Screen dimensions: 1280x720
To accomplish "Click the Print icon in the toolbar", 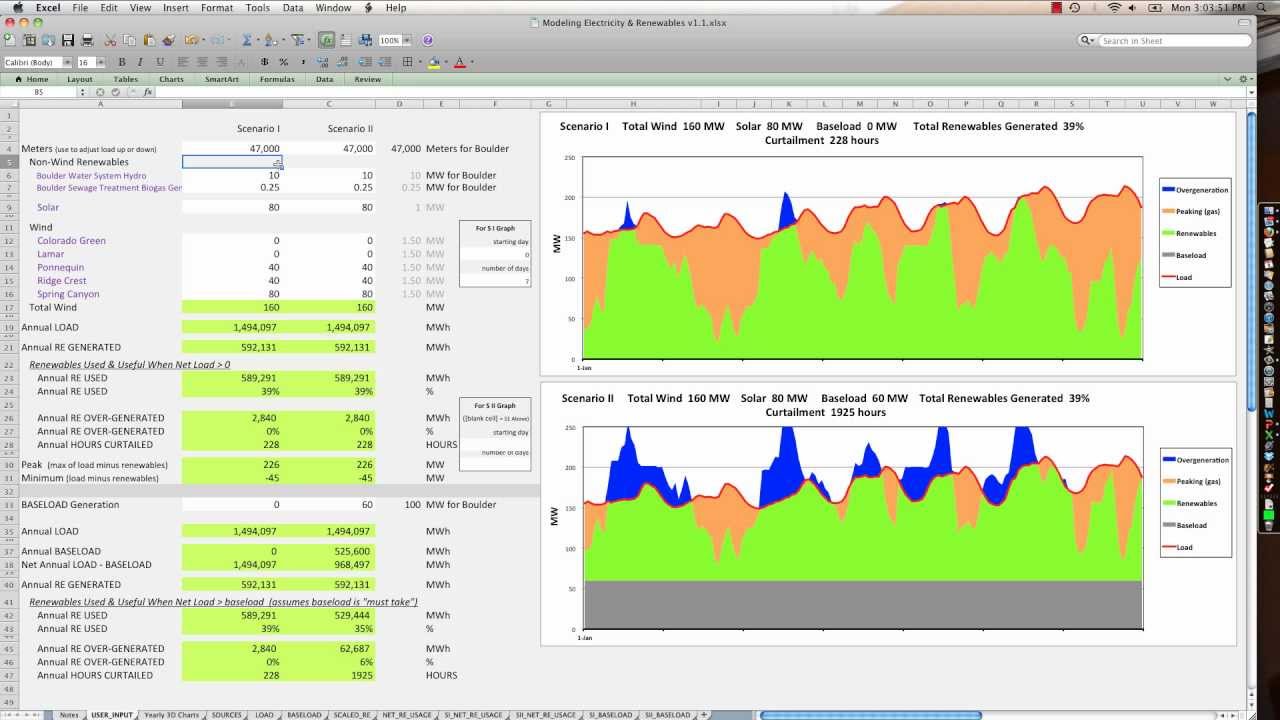I will [x=87, y=40].
